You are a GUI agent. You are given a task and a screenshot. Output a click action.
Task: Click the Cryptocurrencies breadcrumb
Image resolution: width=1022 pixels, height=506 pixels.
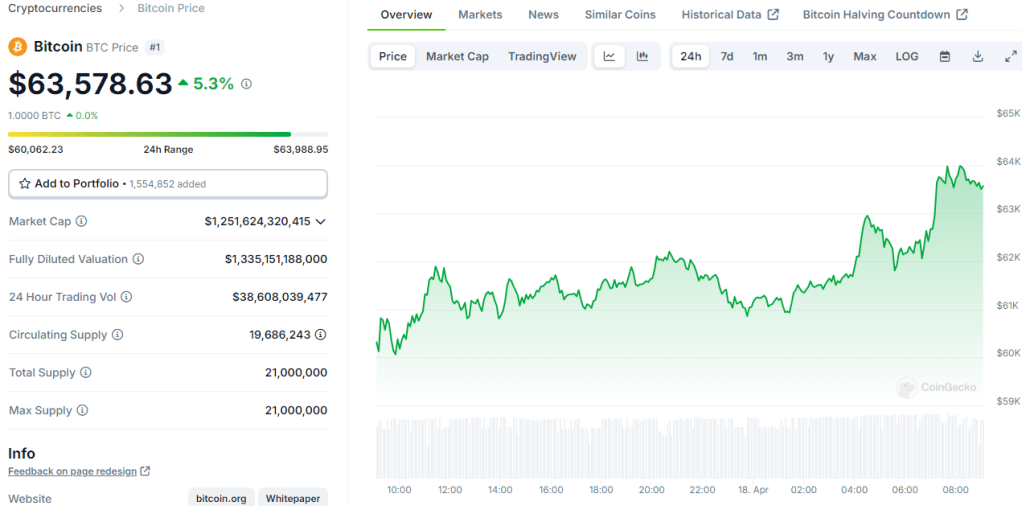(55, 8)
